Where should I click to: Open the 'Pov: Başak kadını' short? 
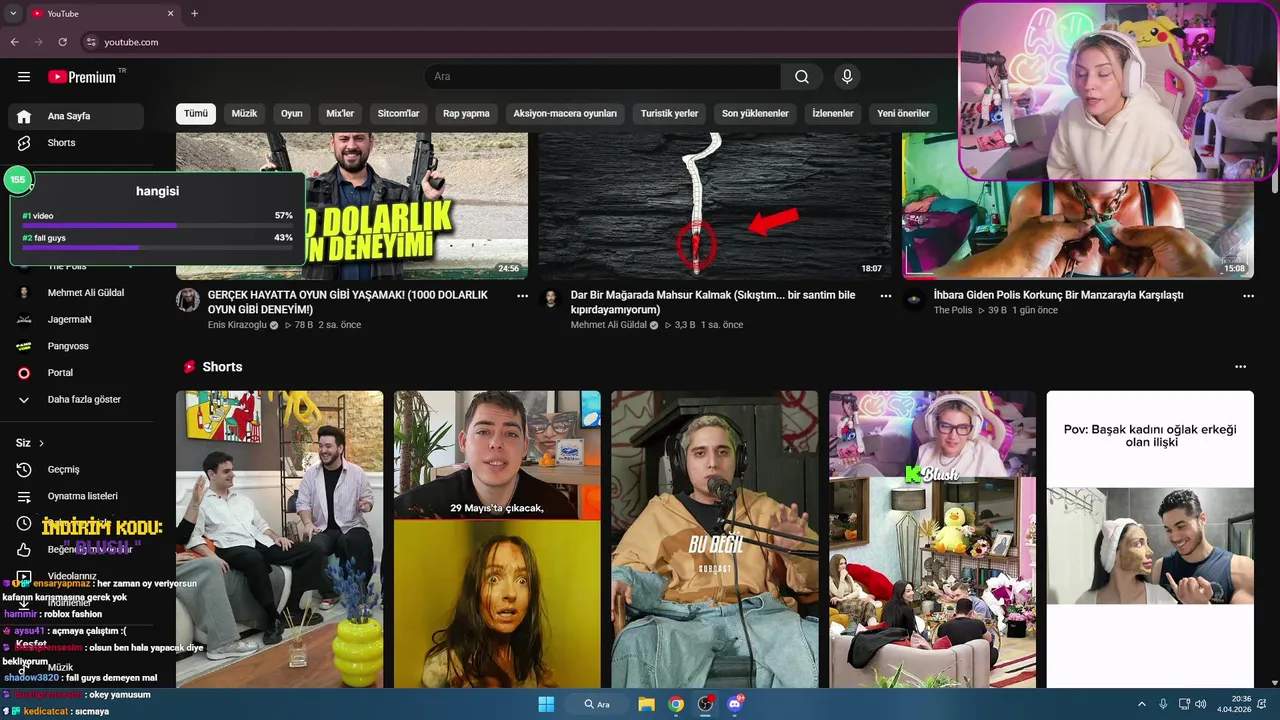coord(1150,539)
